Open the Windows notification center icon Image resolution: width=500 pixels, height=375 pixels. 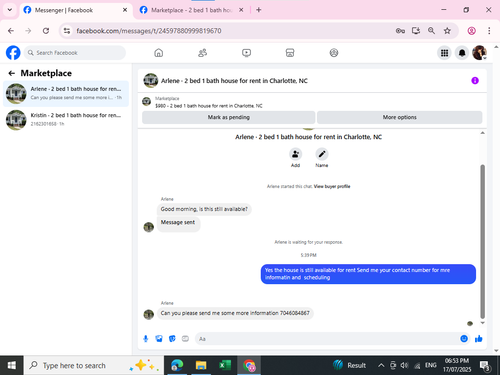point(484,366)
